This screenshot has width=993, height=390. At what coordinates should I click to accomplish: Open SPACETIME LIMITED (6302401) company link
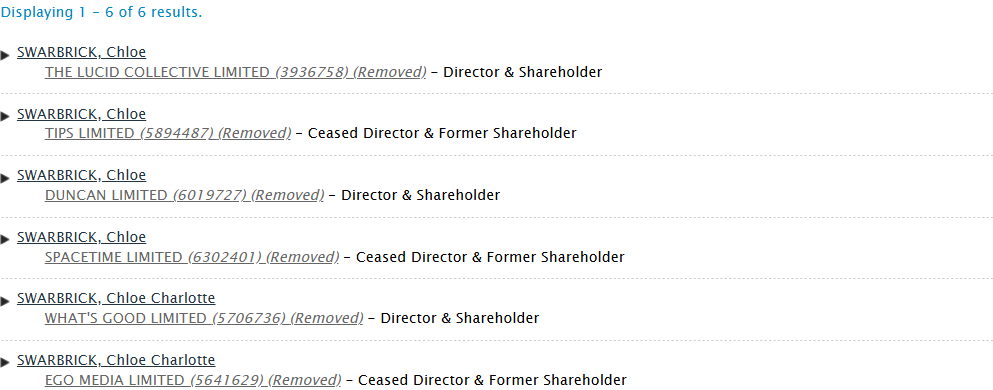[192, 257]
